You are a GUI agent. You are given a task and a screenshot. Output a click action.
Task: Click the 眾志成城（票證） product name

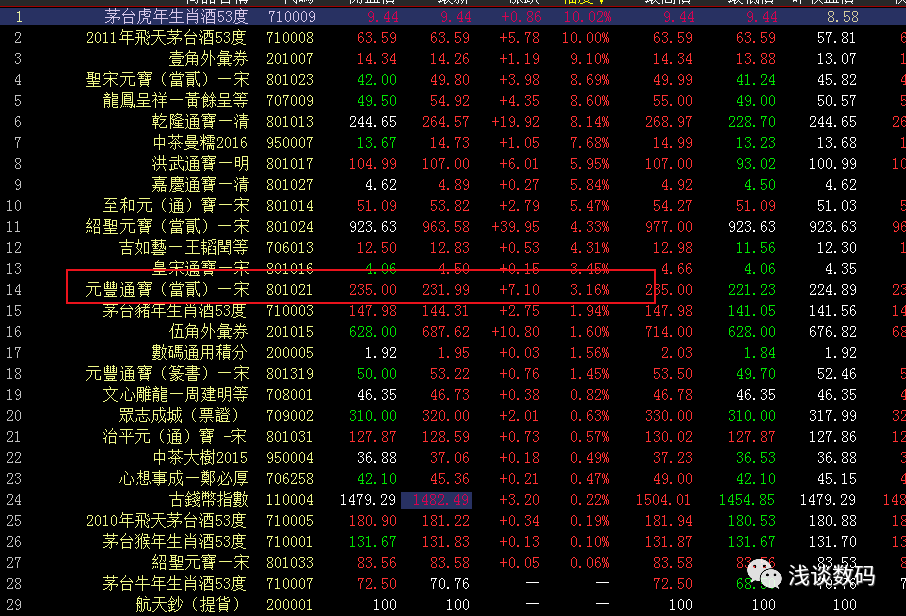coord(179,415)
